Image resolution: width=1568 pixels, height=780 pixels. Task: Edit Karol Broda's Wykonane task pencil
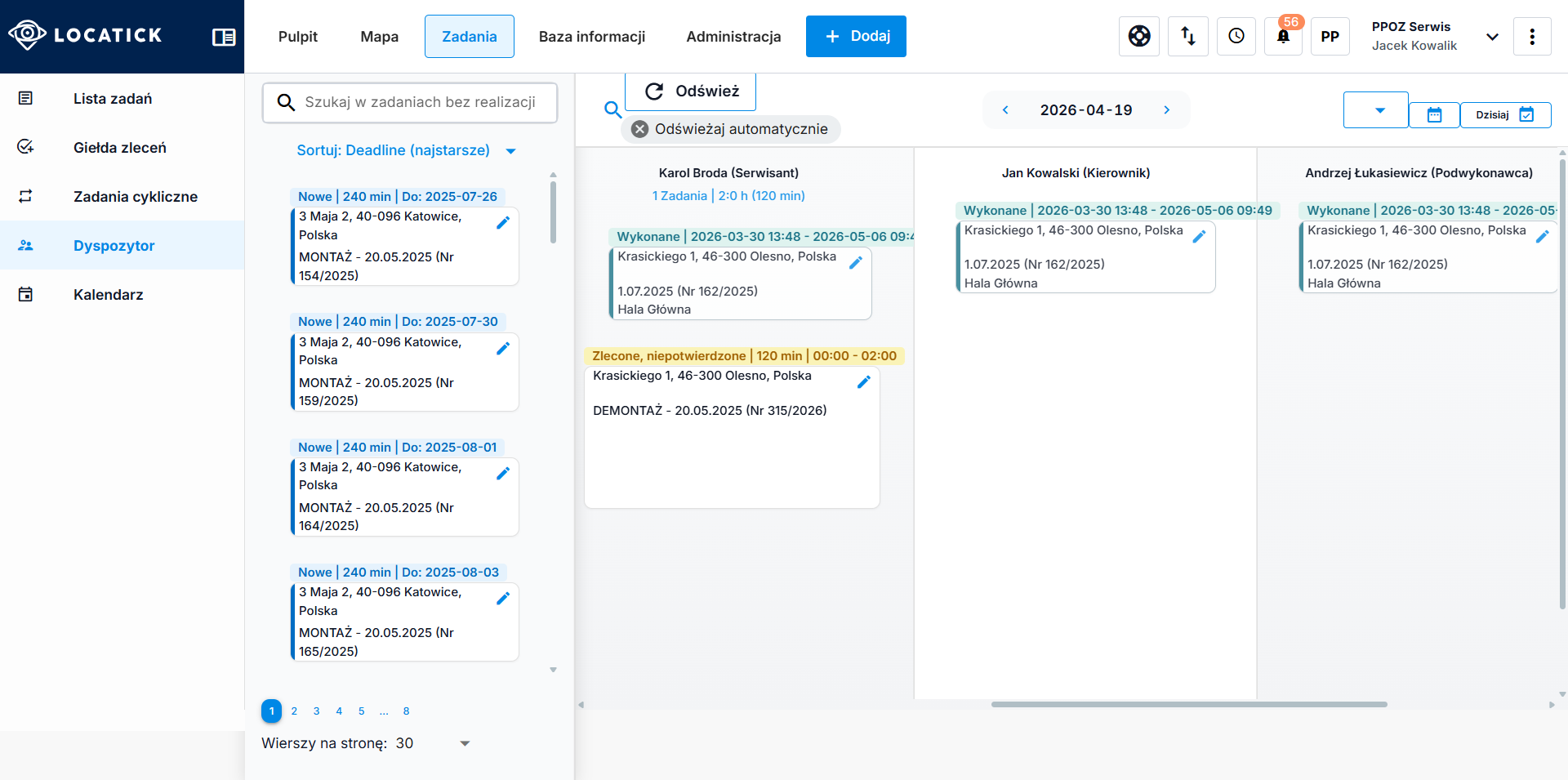(x=856, y=262)
